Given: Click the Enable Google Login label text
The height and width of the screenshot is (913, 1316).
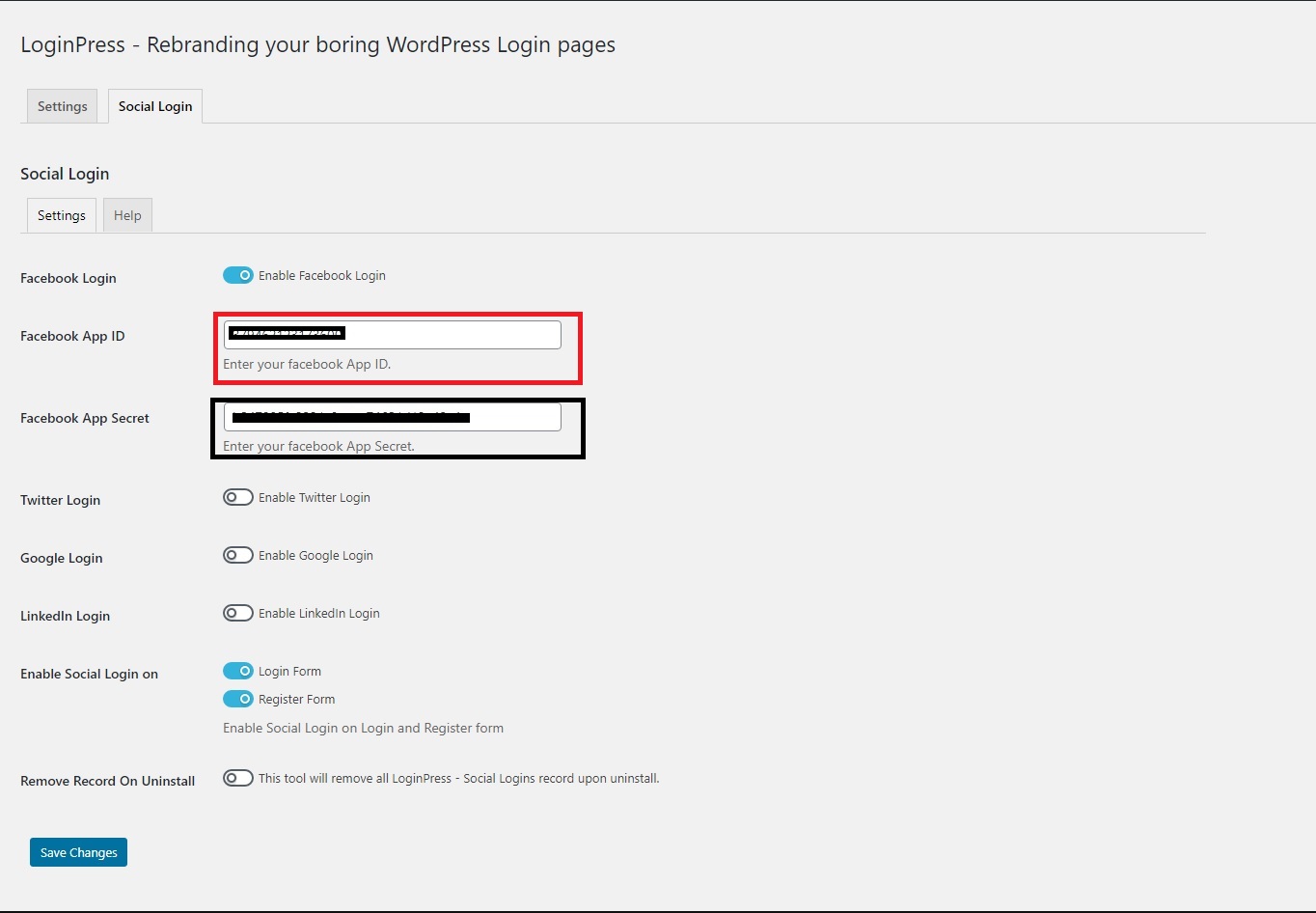Looking at the screenshot, I should [x=315, y=556].
